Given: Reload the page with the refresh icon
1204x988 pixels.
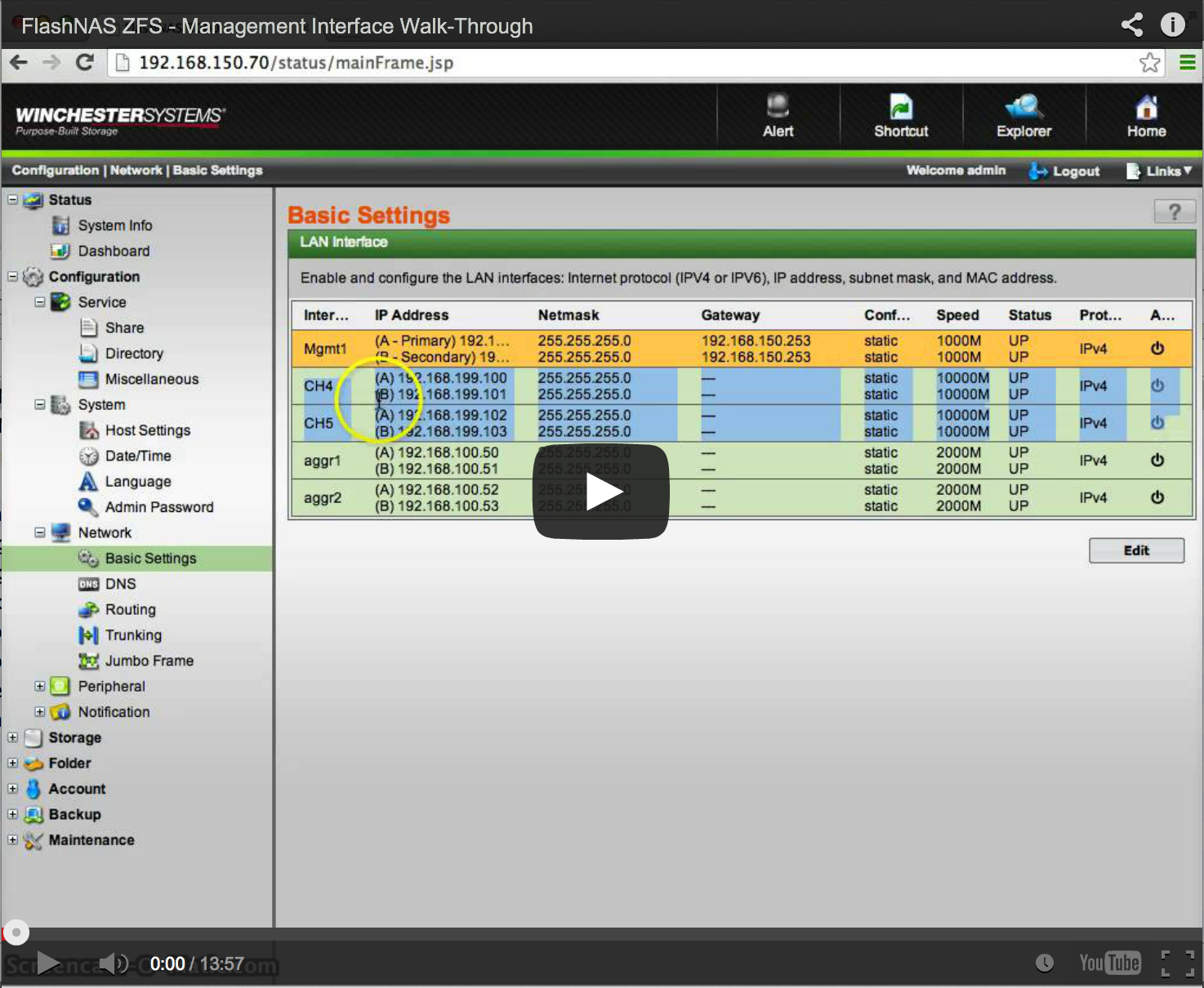Looking at the screenshot, I should click(84, 62).
